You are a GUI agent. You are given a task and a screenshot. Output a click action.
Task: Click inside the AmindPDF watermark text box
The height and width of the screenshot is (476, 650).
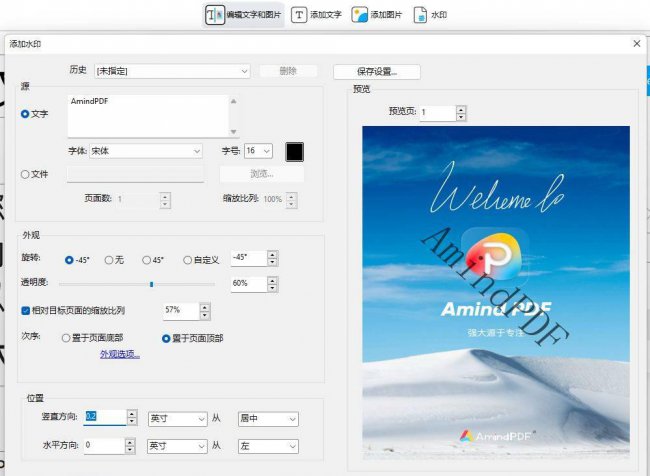click(x=148, y=116)
